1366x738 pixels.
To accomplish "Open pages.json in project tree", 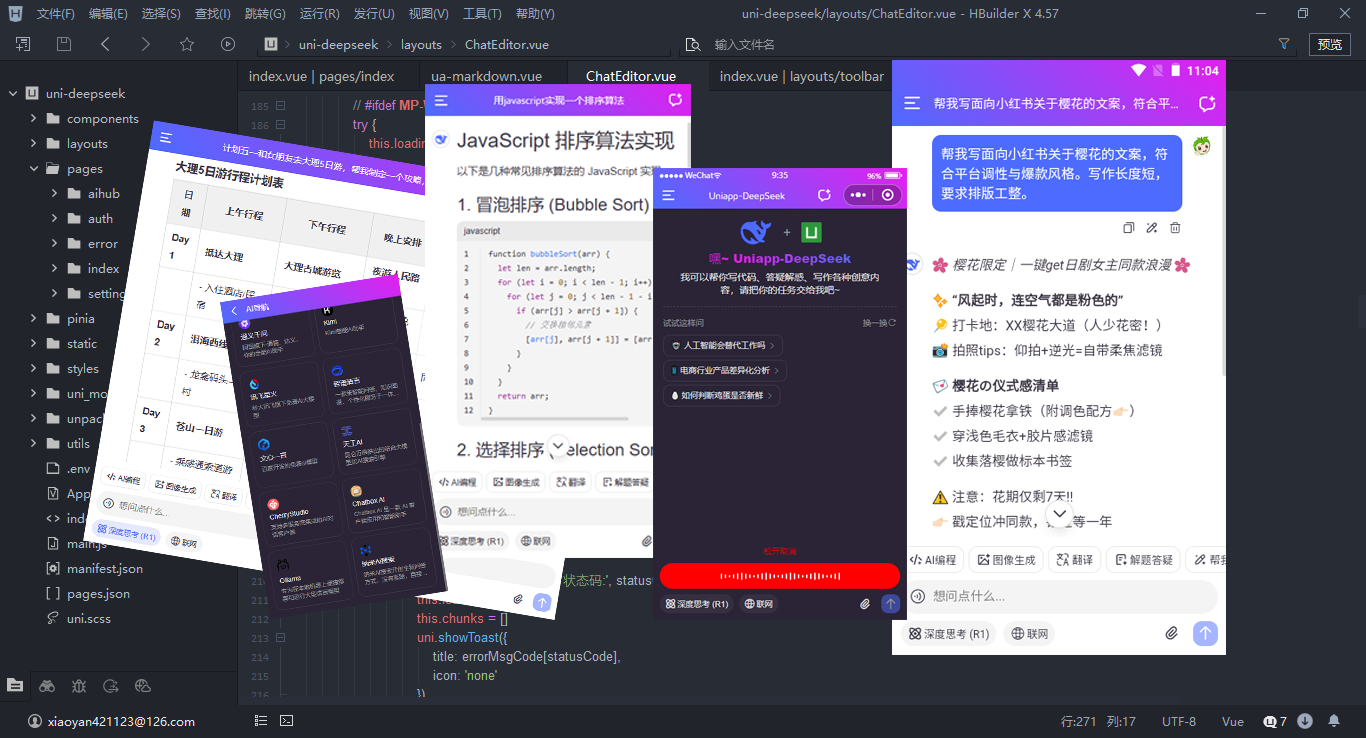I will tap(98, 594).
